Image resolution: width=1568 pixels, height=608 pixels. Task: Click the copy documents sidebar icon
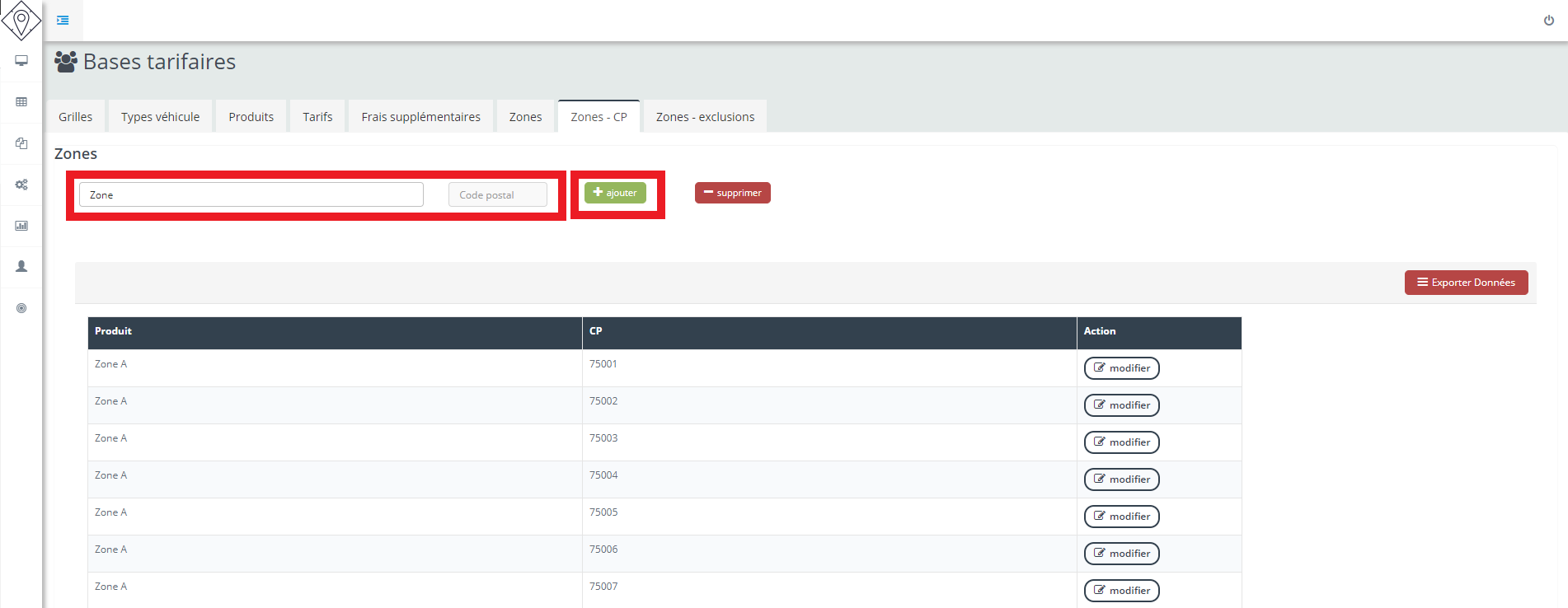(21, 143)
